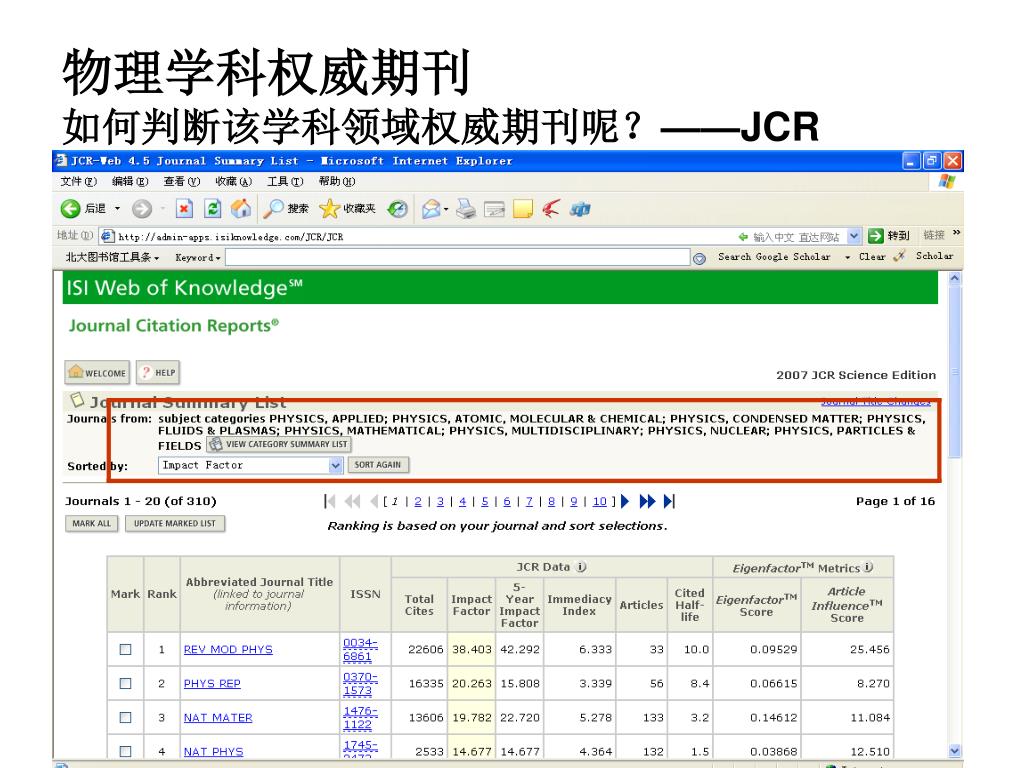Expand the Mail button dropdown arrow
This screenshot has width=1024, height=768.
tap(446, 209)
